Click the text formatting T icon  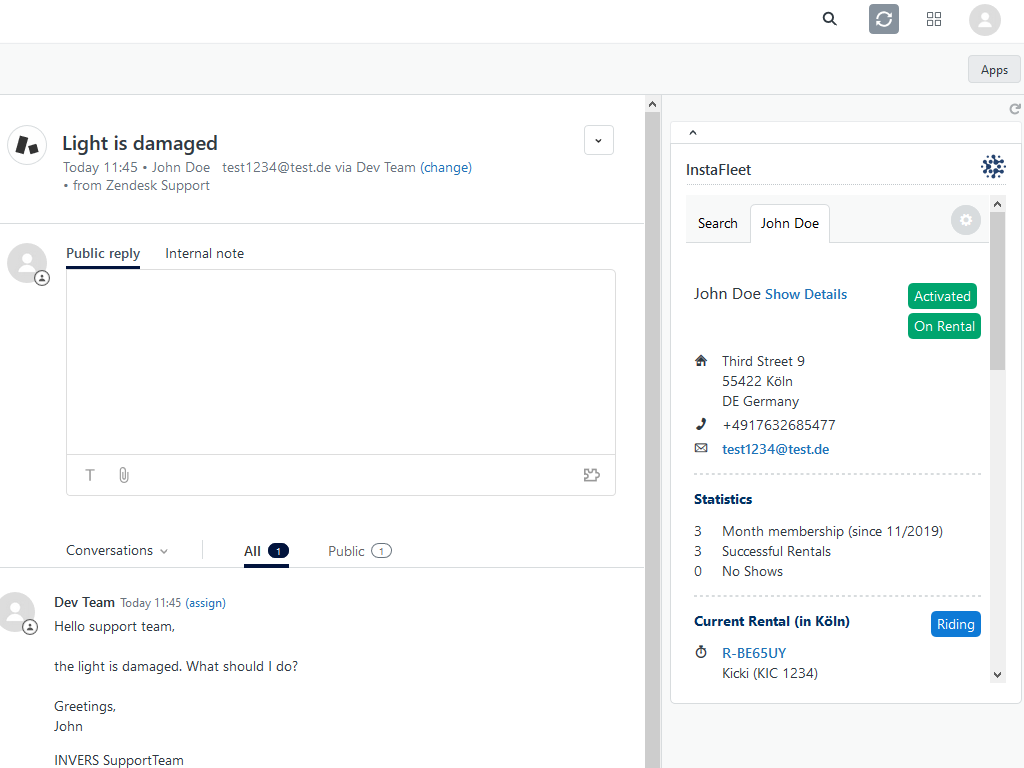pyautogui.click(x=90, y=475)
